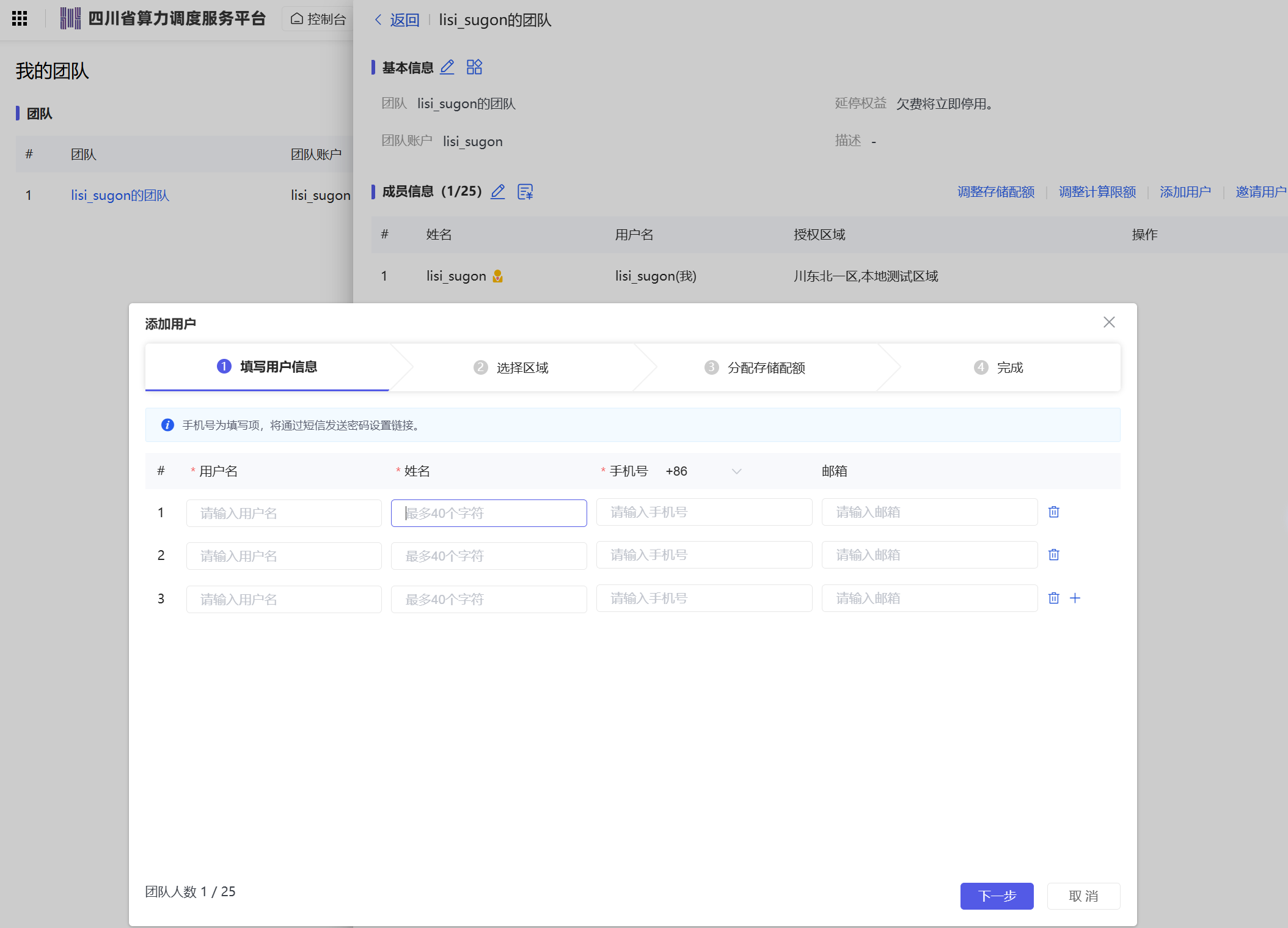Click 团队人数 1 / 25 text
Image resolution: width=1288 pixels, height=928 pixels.
(190, 891)
